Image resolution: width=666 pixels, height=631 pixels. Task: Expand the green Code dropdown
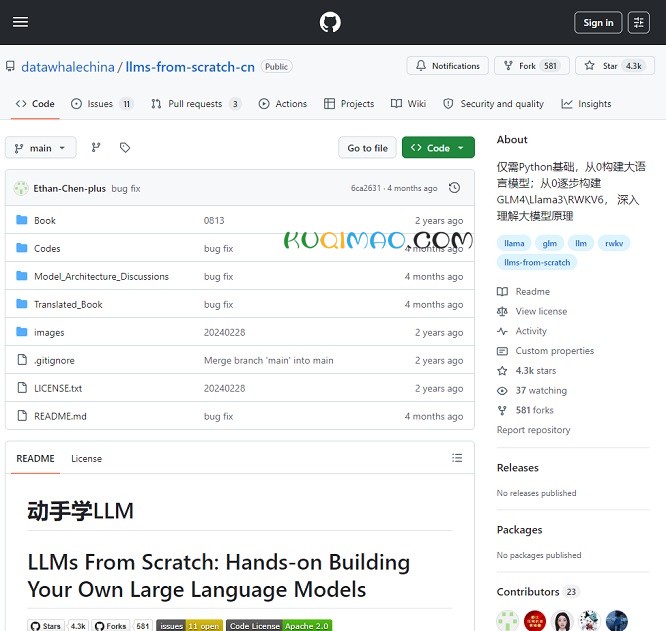(438, 148)
